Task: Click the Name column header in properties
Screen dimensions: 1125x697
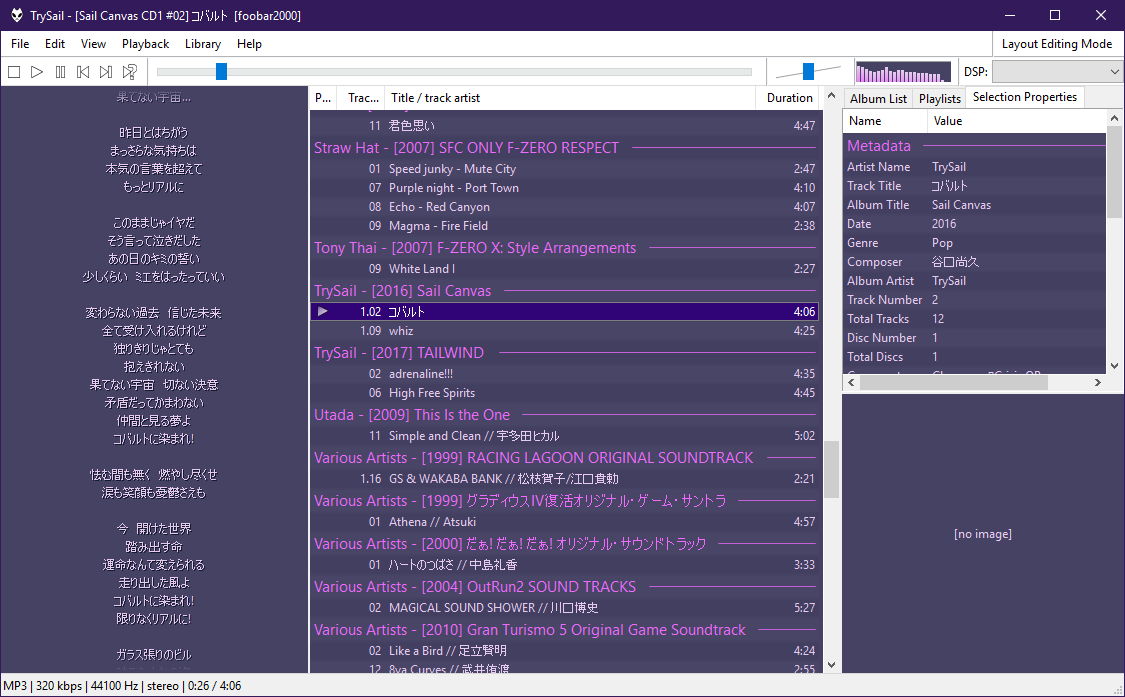Action: coord(885,121)
